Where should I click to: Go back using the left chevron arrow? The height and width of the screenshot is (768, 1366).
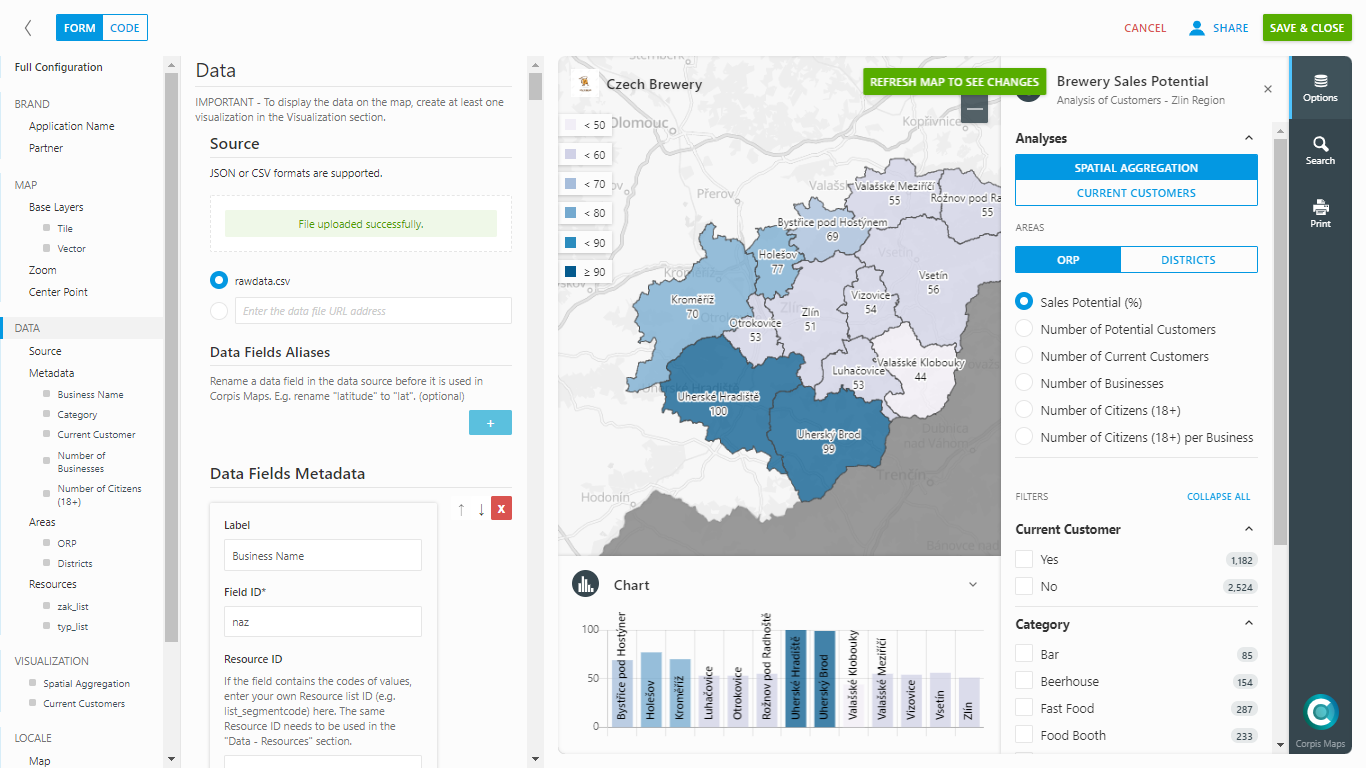(28, 28)
